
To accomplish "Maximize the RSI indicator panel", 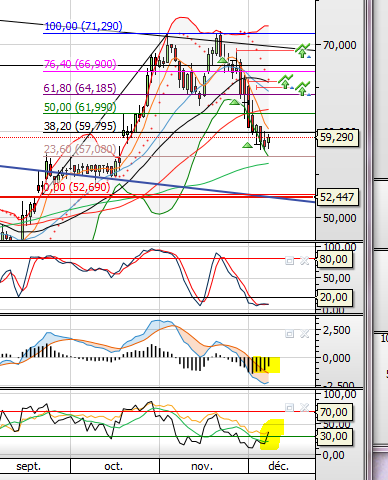I will point(289,407).
